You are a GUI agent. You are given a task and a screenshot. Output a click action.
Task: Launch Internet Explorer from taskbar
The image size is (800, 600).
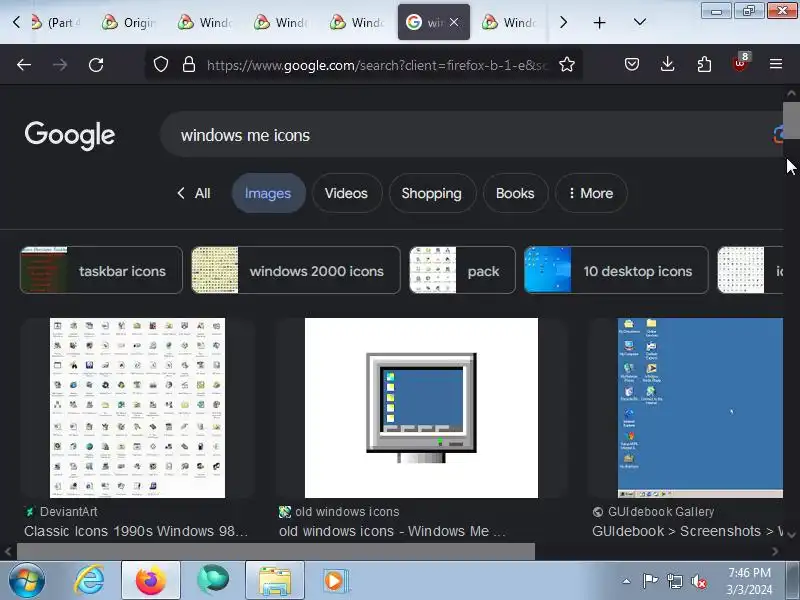pos(89,581)
